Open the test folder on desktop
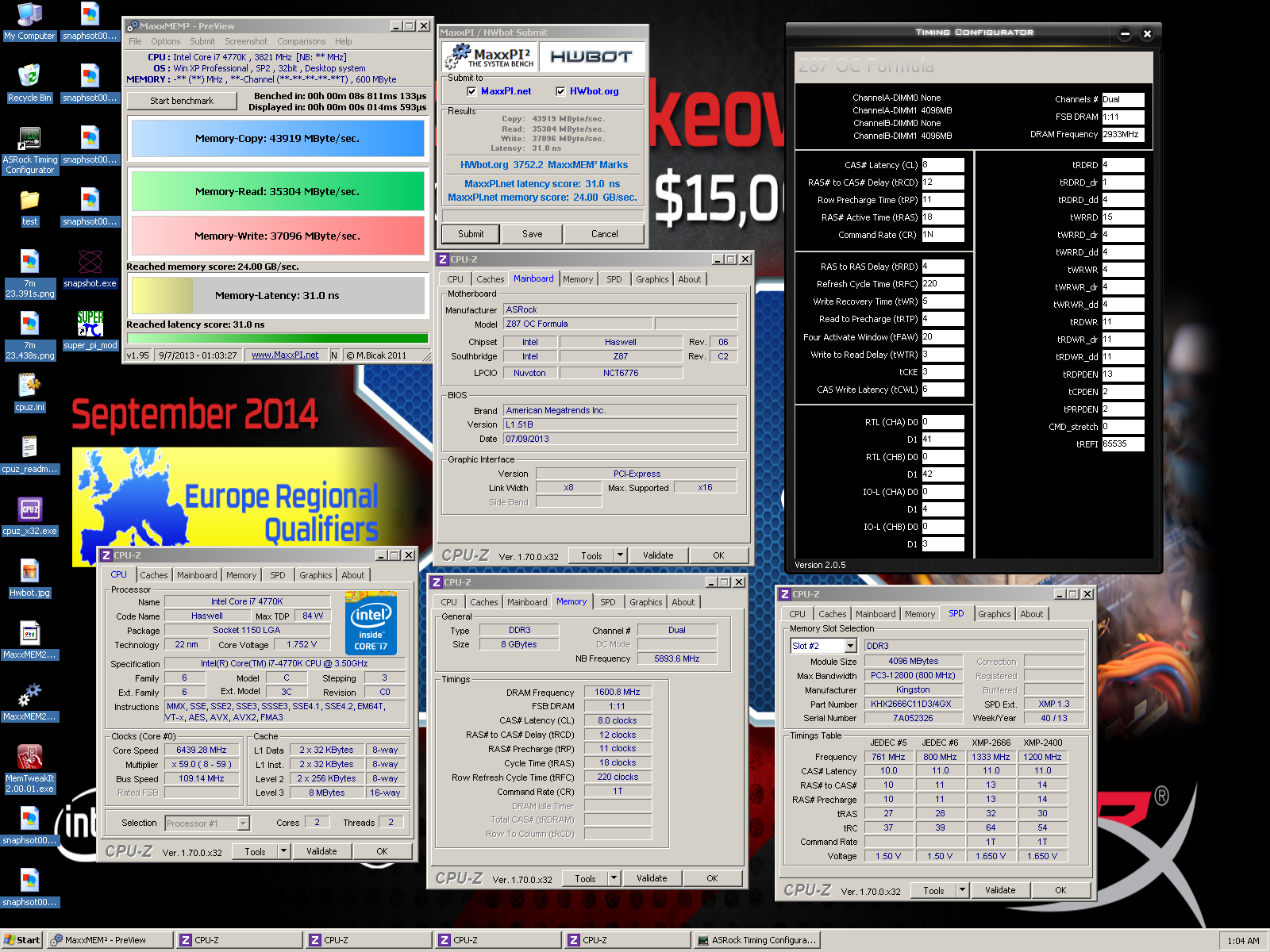1270x952 pixels. 29,207
